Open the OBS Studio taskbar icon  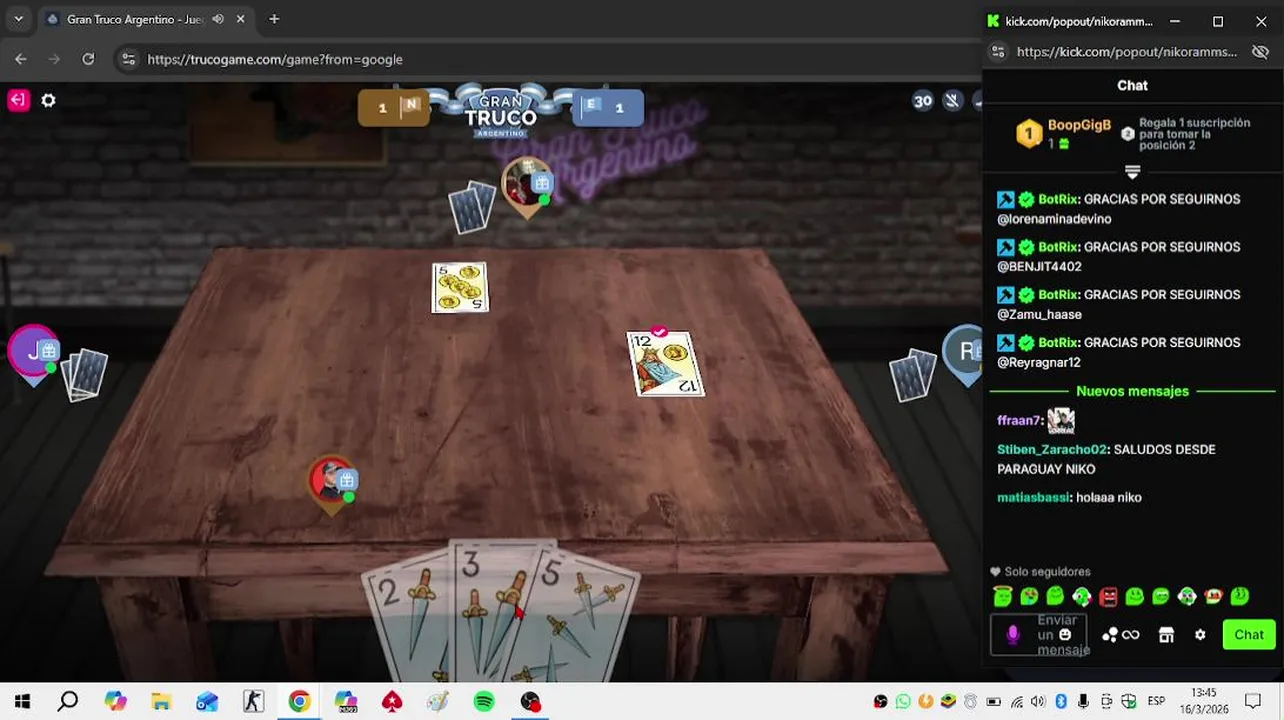pos(530,701)
